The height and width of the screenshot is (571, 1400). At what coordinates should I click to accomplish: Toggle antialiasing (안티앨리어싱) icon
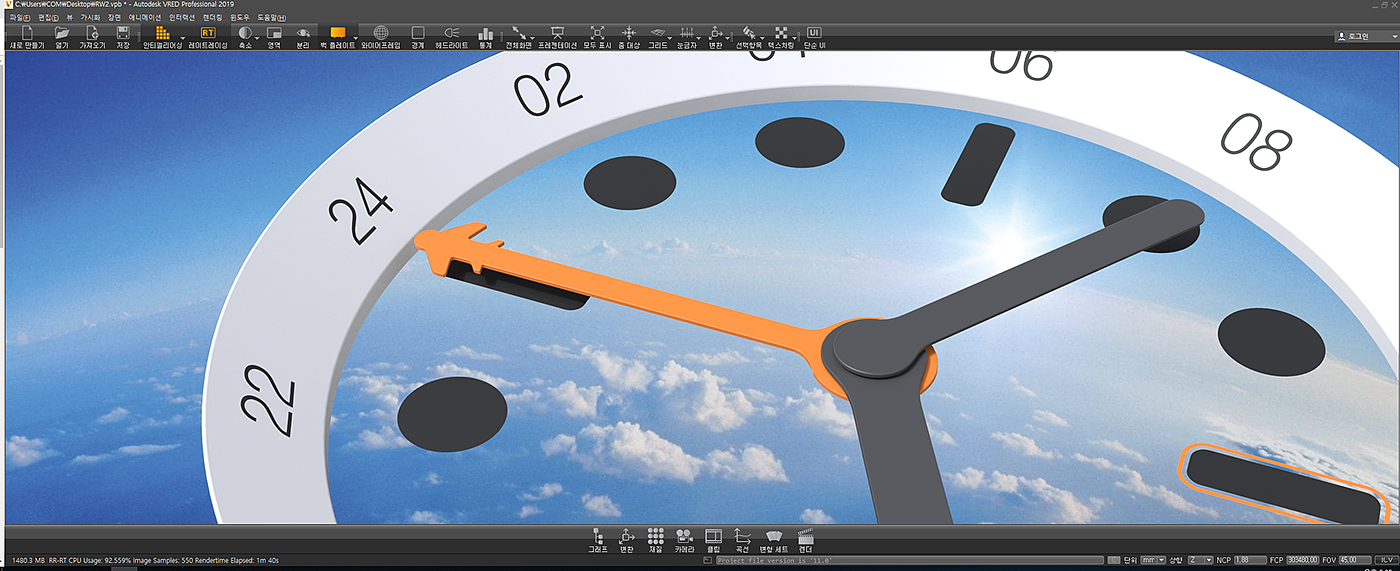163,33
